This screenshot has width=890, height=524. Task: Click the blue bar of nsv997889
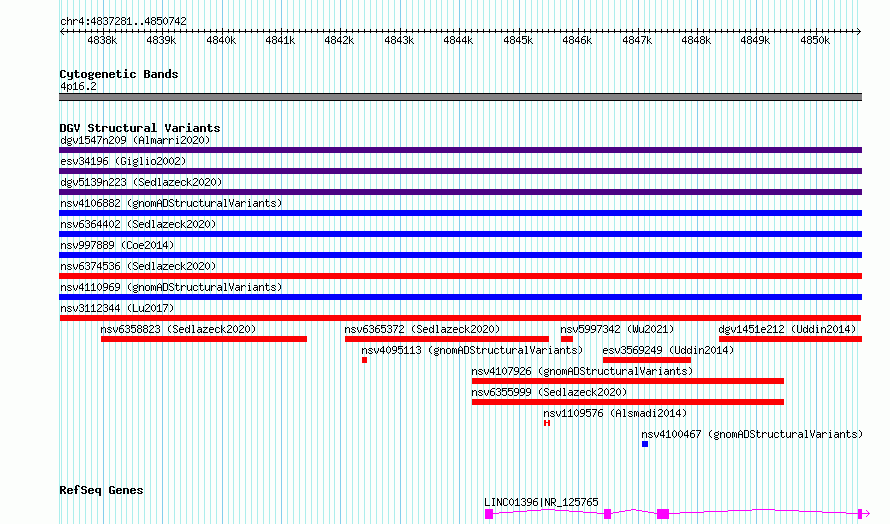tap(460, 255)
